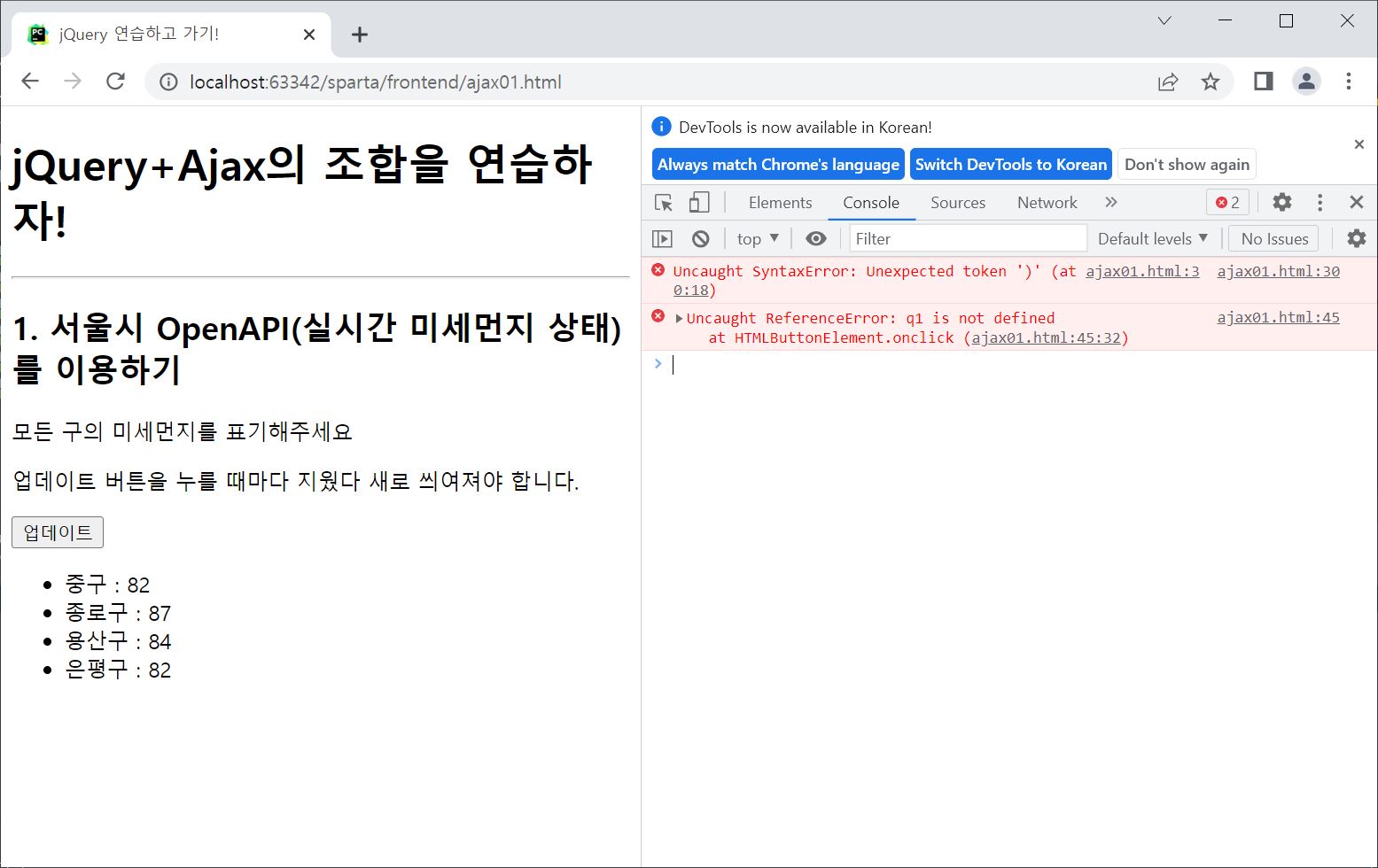Bookmark this tab with star icon
Screen dimensions: 1378x868
click(1211, 82)
